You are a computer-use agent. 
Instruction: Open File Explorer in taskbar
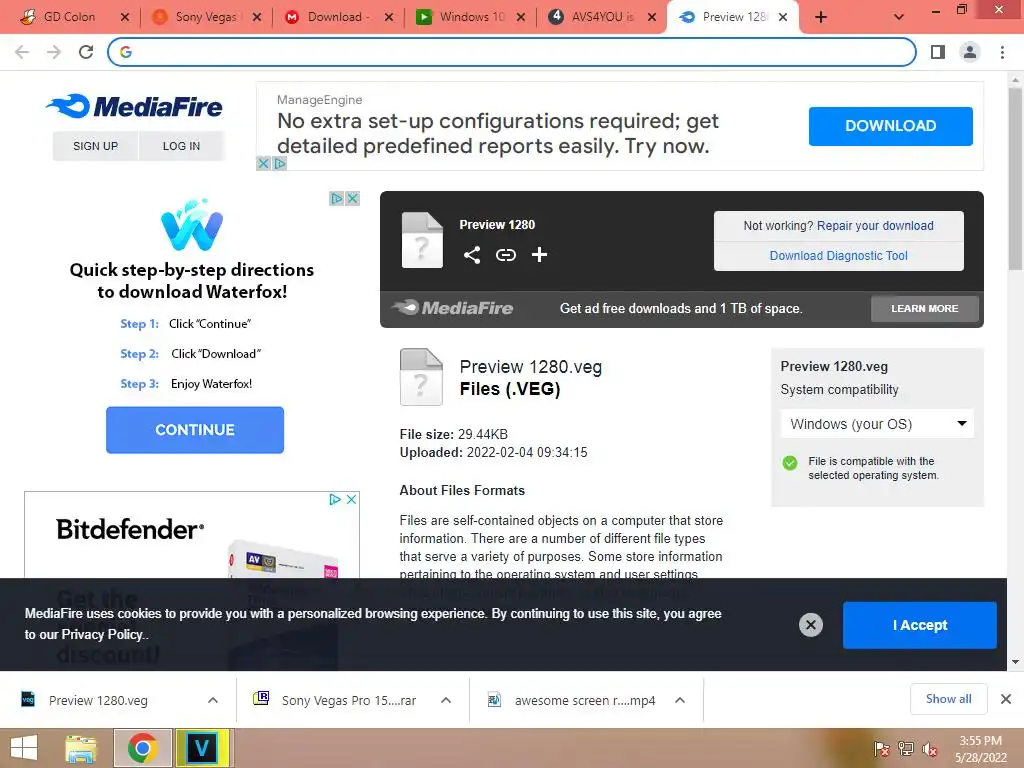click(81, 749)
